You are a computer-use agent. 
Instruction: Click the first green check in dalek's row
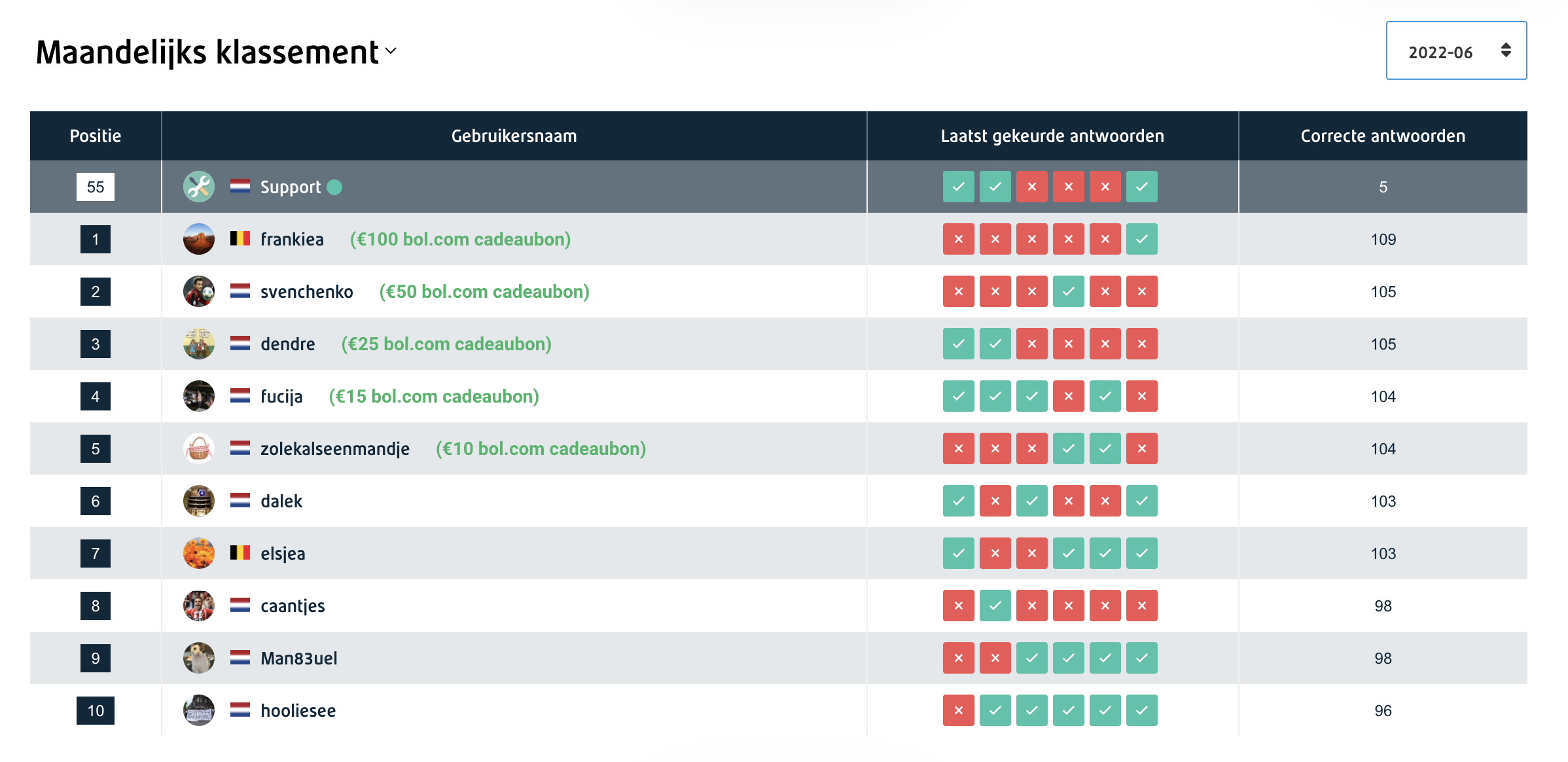959,501
